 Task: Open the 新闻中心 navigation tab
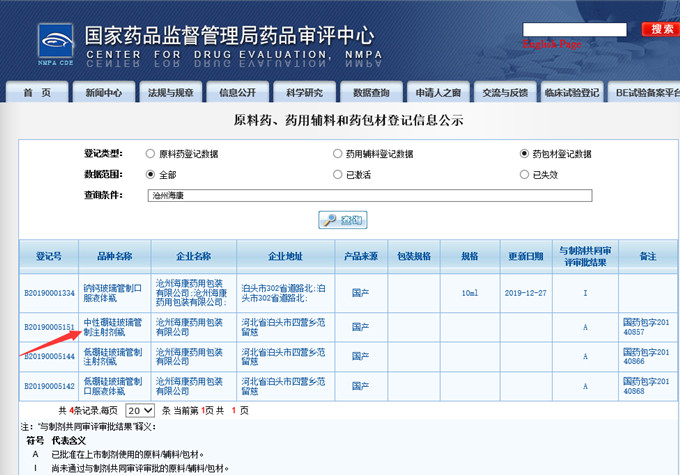pos(103,93)
